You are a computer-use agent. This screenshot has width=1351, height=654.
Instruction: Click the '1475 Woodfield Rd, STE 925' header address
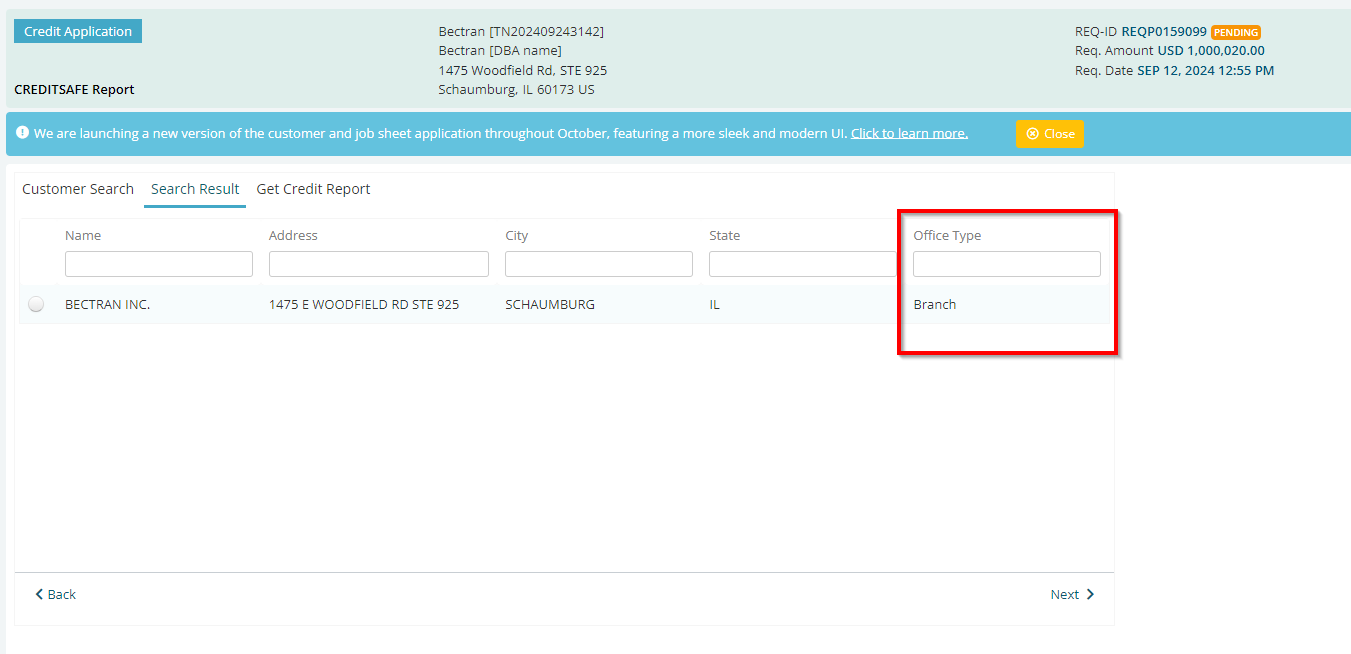click(x=523, y=70)
